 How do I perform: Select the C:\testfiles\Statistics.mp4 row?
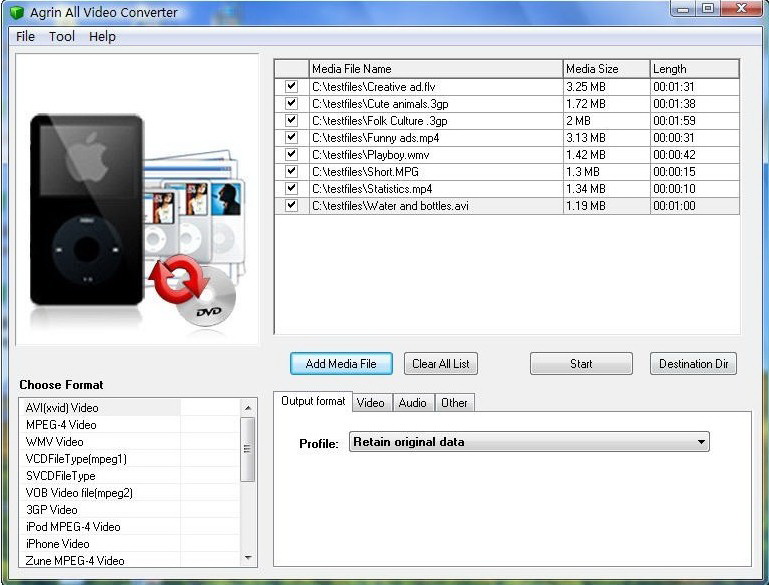pyautogui.click(x=507, y=188)
